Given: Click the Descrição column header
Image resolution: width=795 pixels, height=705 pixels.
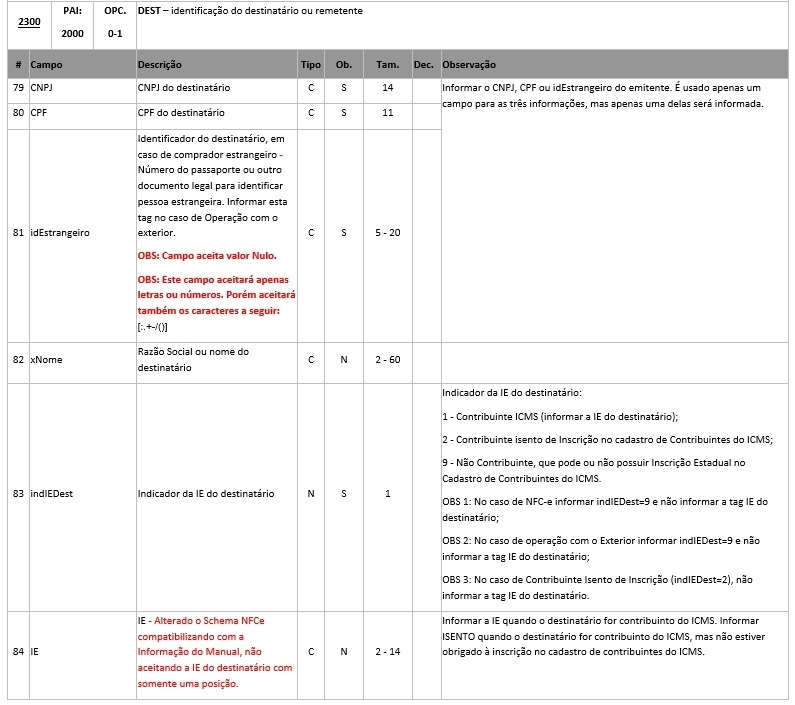Looking at the screenshot, I should (159, 64).
